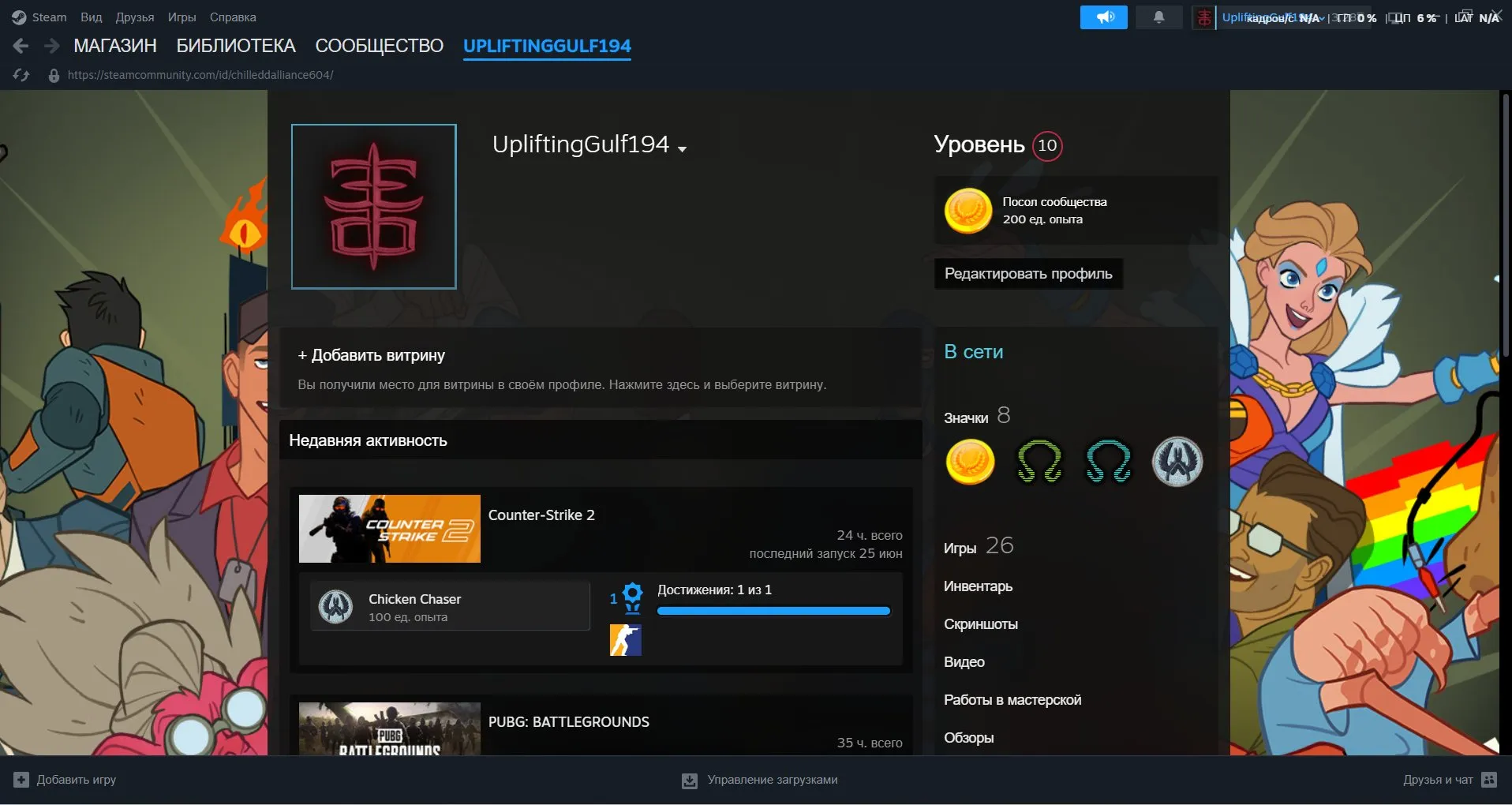Click Редактировать профиль button
Image resolution: width=1512 pixels, height=805 pixels.
click(1028, 274)
